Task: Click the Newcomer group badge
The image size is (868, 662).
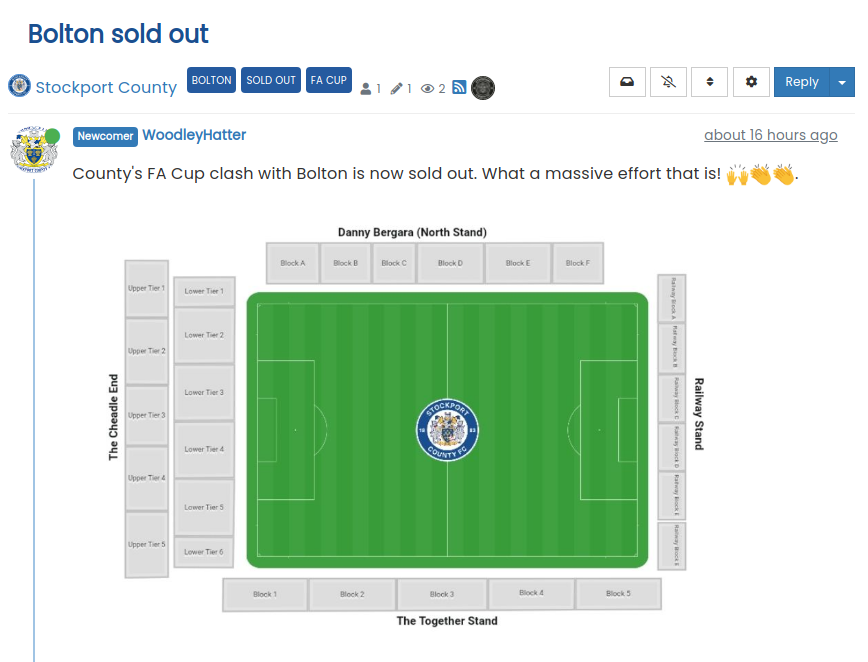Action: (x=105, y=136)
